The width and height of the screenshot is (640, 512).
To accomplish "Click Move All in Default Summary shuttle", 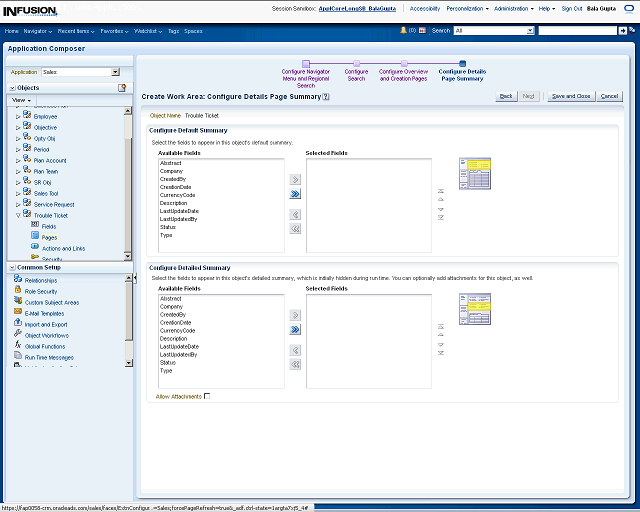I will click(295, 194).
